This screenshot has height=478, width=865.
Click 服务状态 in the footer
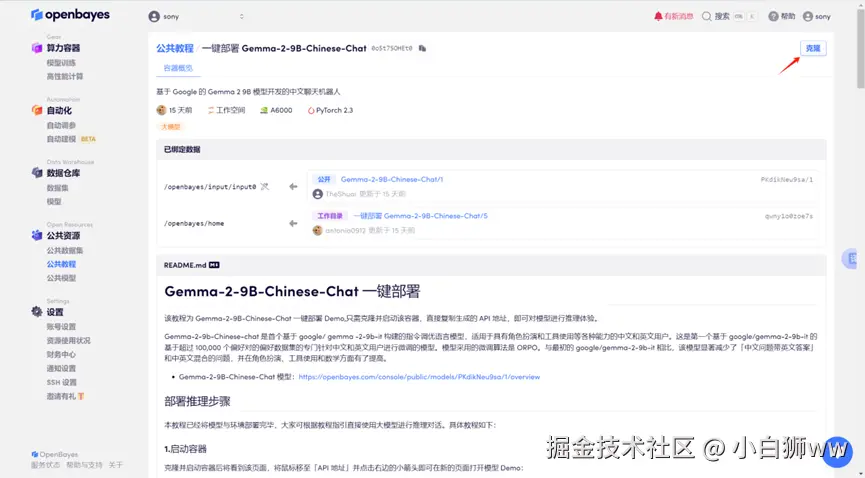tap(46, 465)
